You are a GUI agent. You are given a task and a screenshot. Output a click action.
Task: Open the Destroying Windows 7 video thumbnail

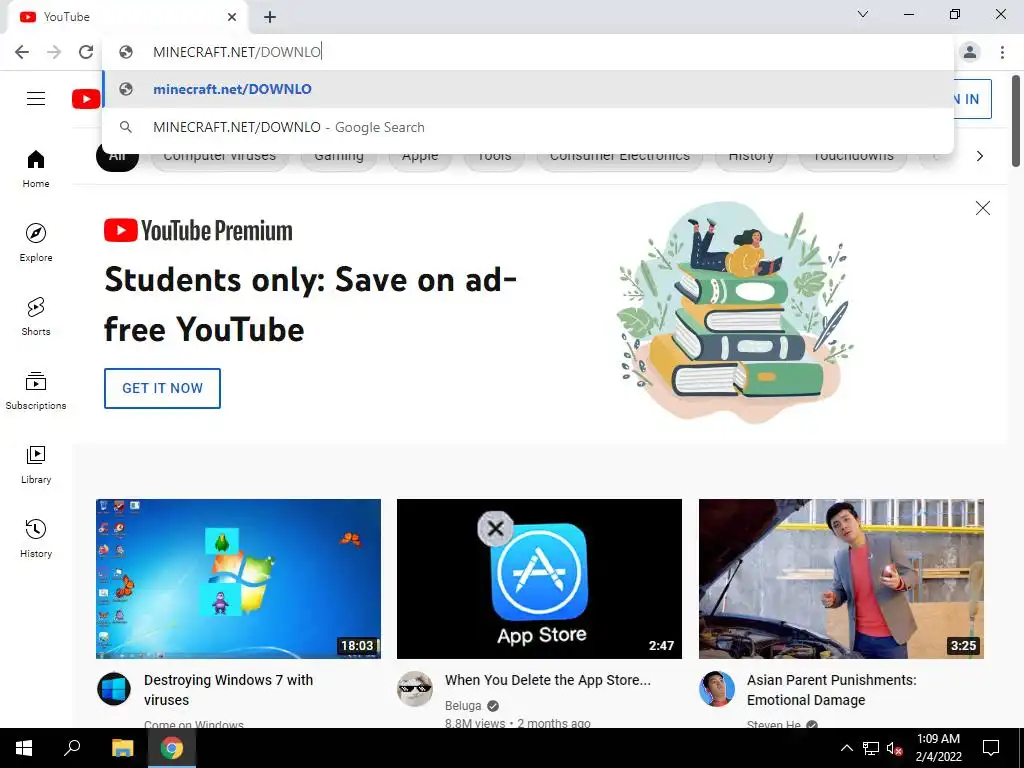[238, 579]
